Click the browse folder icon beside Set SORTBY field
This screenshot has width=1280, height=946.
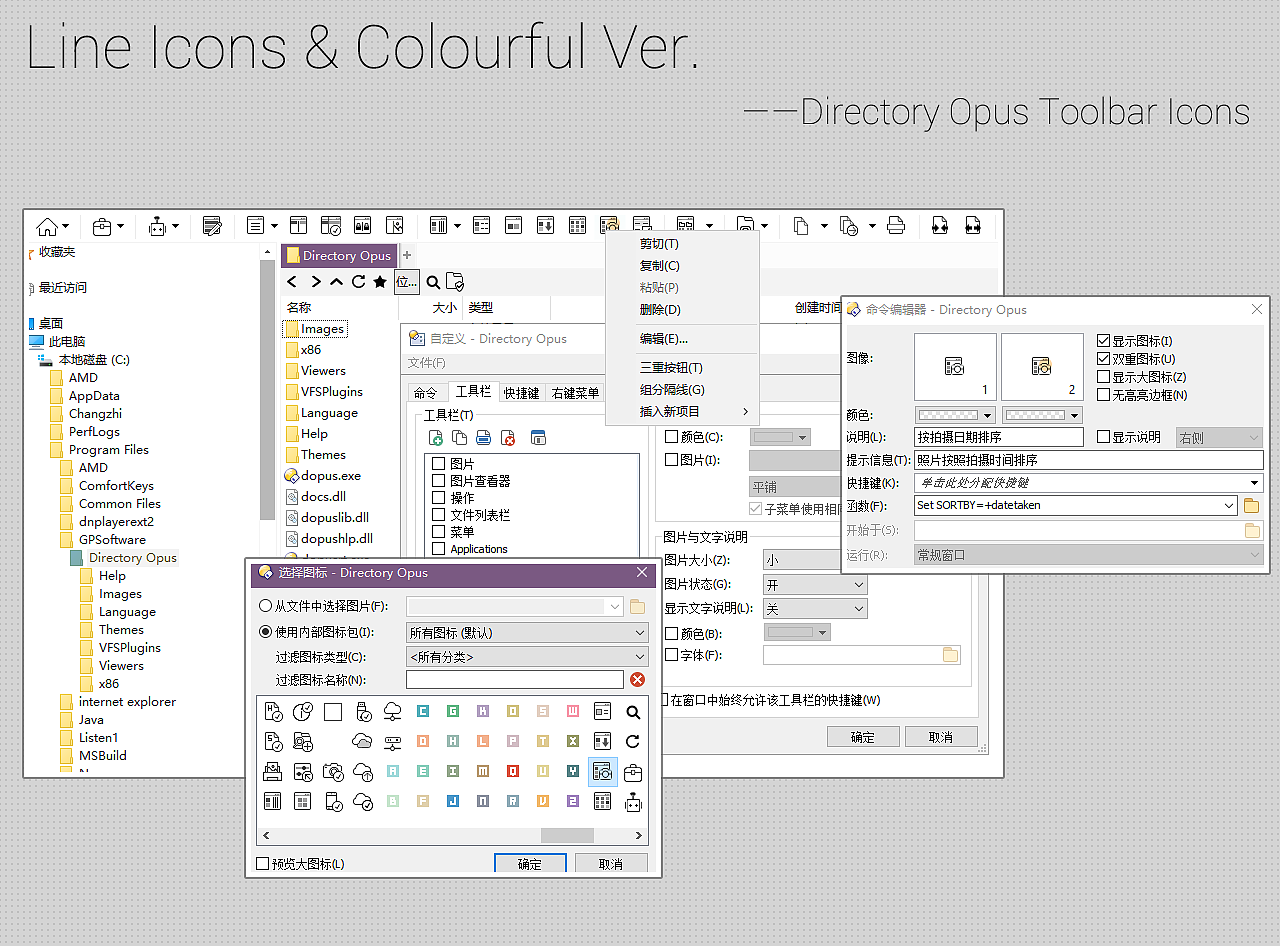pyautogui.click(x=1252, y=506)
